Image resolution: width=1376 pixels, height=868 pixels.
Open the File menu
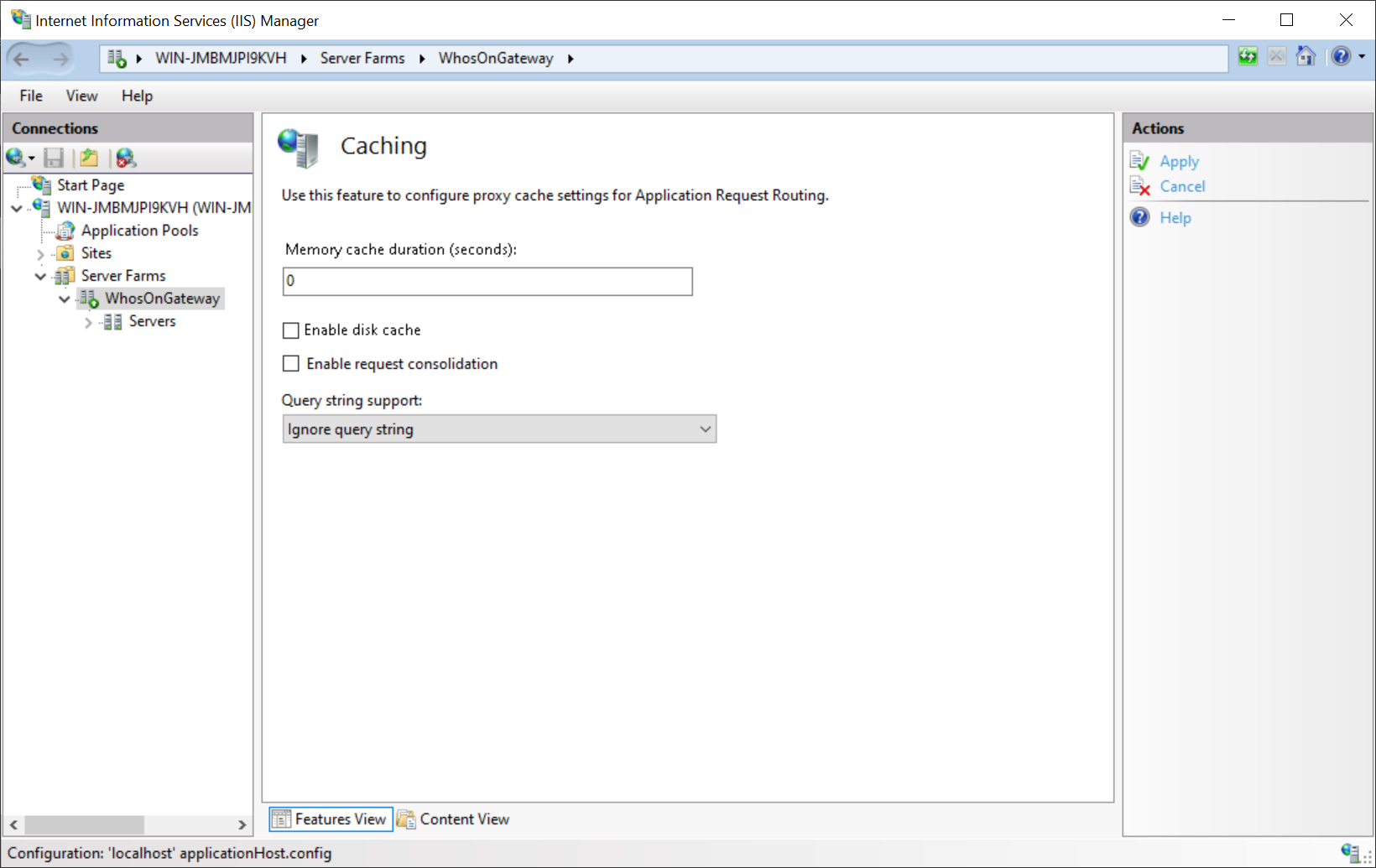pos(31,96)
